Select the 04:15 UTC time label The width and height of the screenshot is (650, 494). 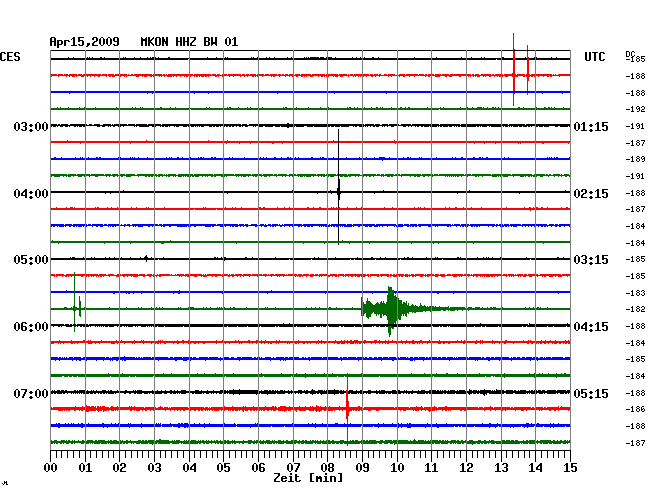pos(591,327)
